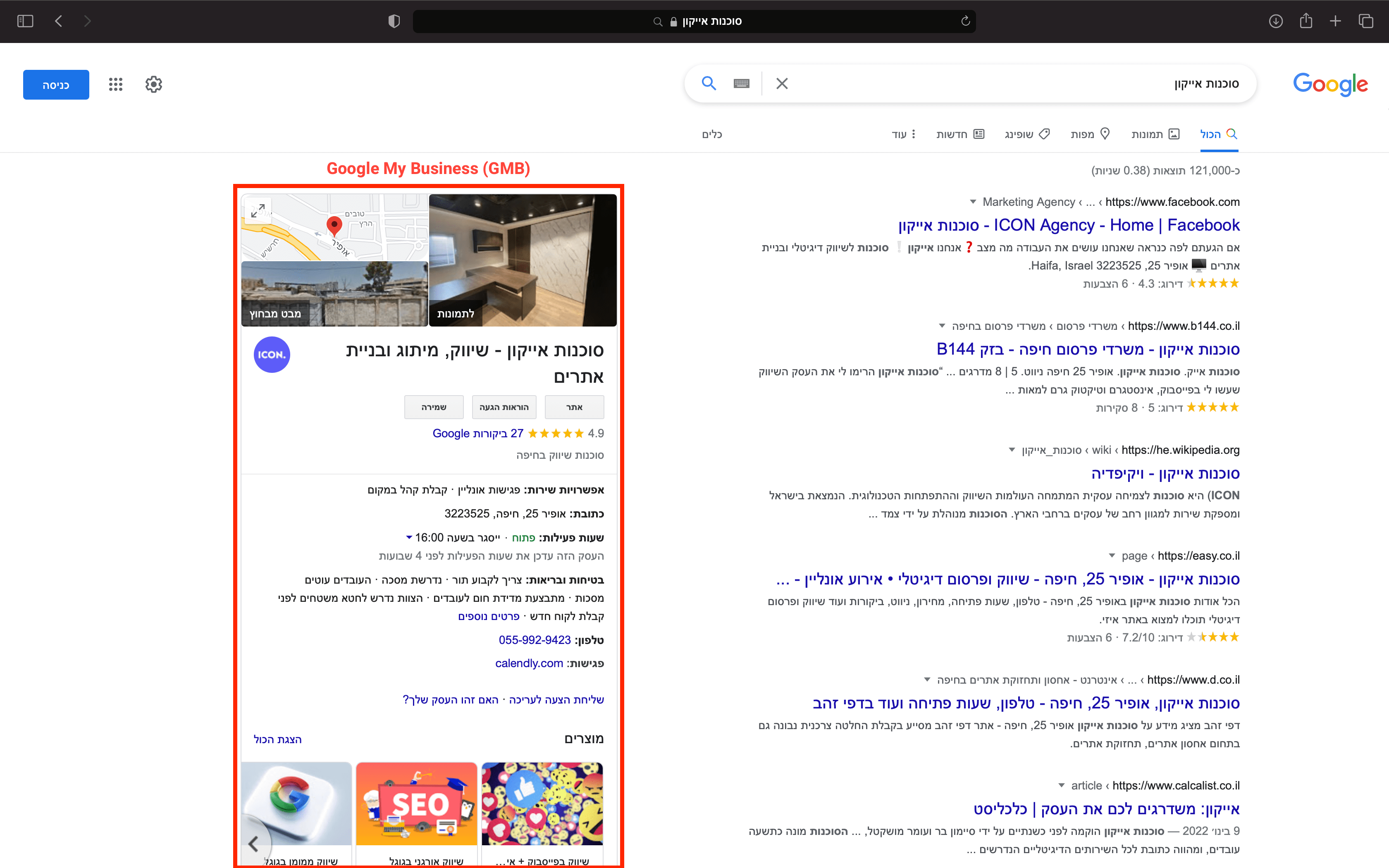Open the on-screen keyboard icon
The width and height of the screenshot is (1389, 868).
[742, 84]
